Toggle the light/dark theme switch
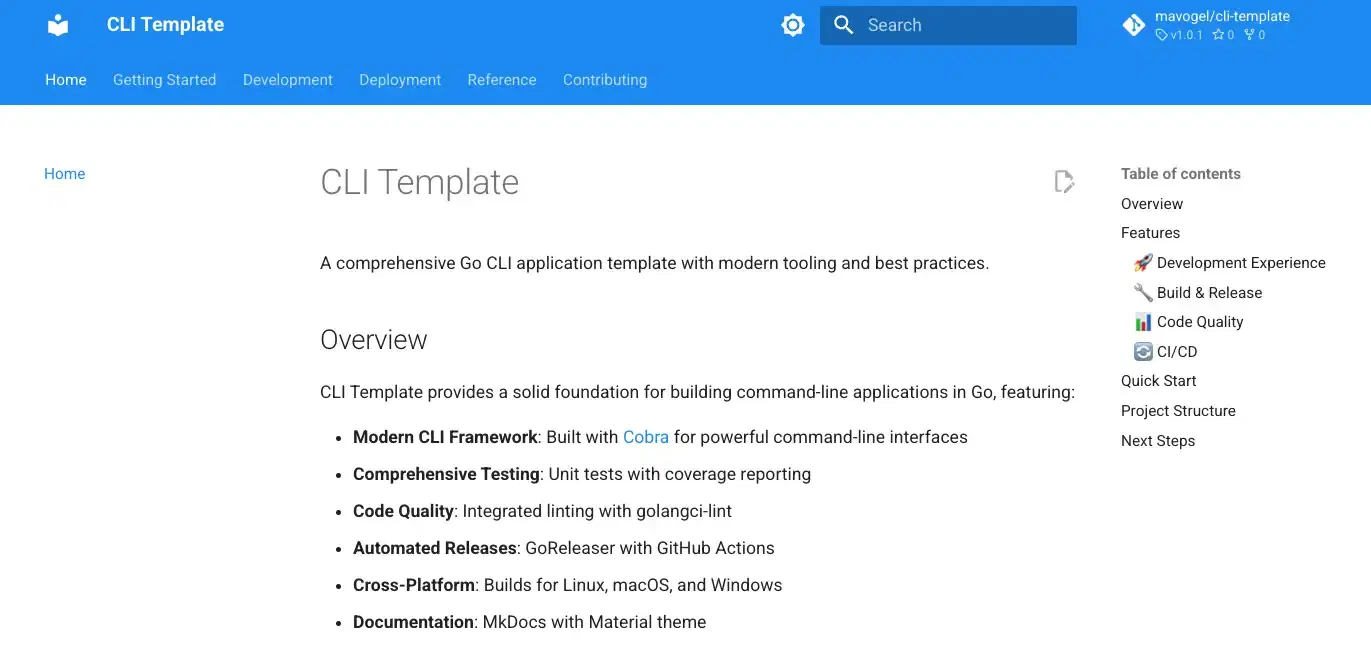Screen dimensions: 1371x665 793,25
